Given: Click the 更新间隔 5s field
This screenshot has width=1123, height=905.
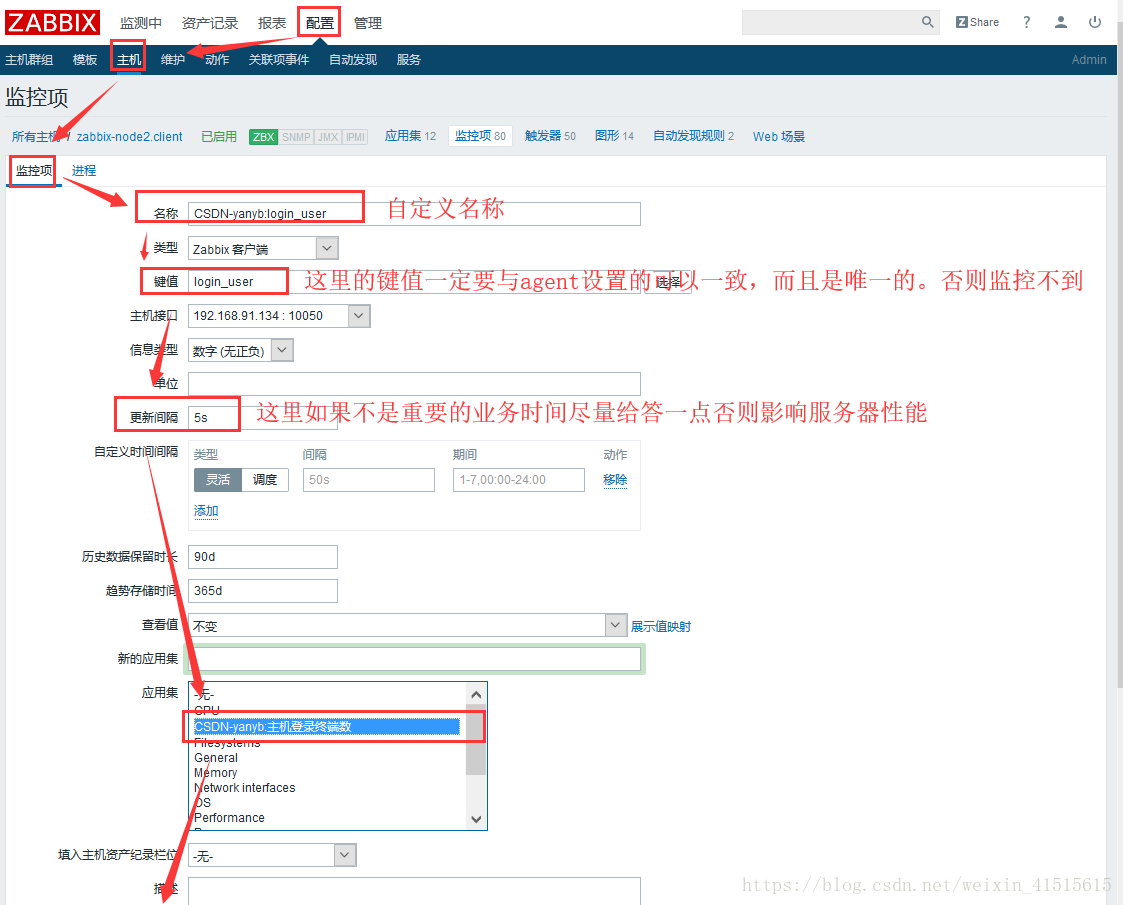Looking at the screenshot, I should click(x=263, y=417).
